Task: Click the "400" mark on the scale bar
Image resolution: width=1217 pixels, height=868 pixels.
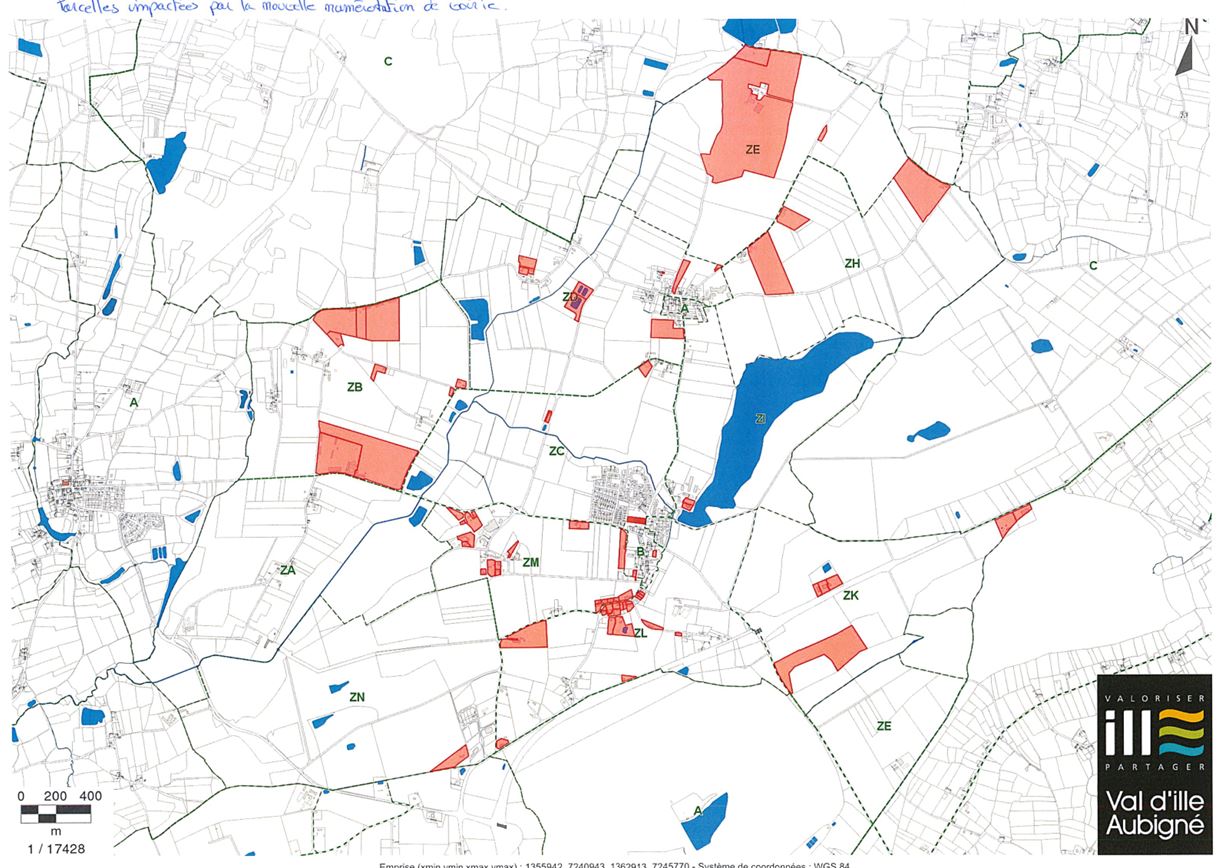Action: tap(90, 795)
